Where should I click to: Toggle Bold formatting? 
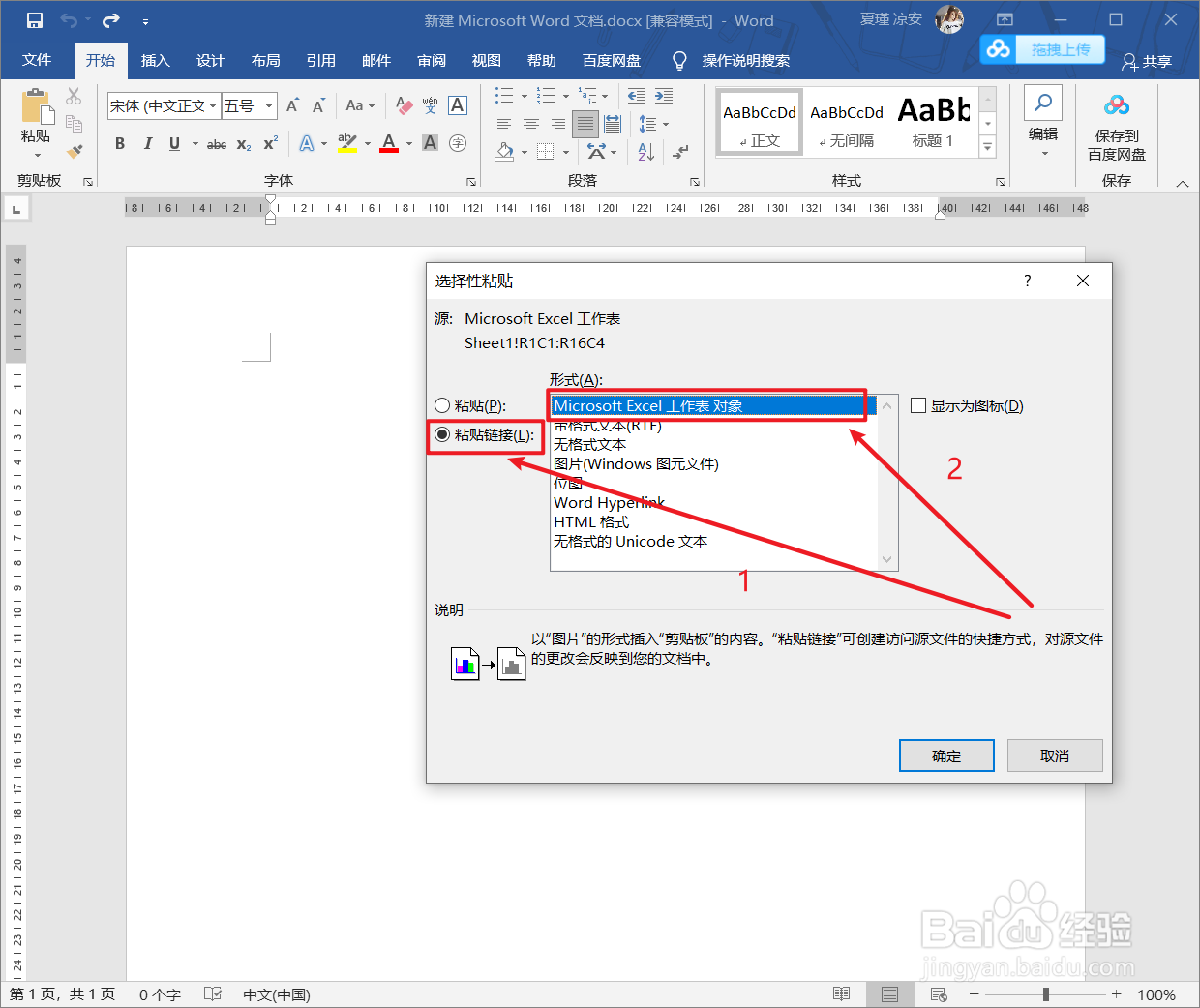(x=120, y=143)
